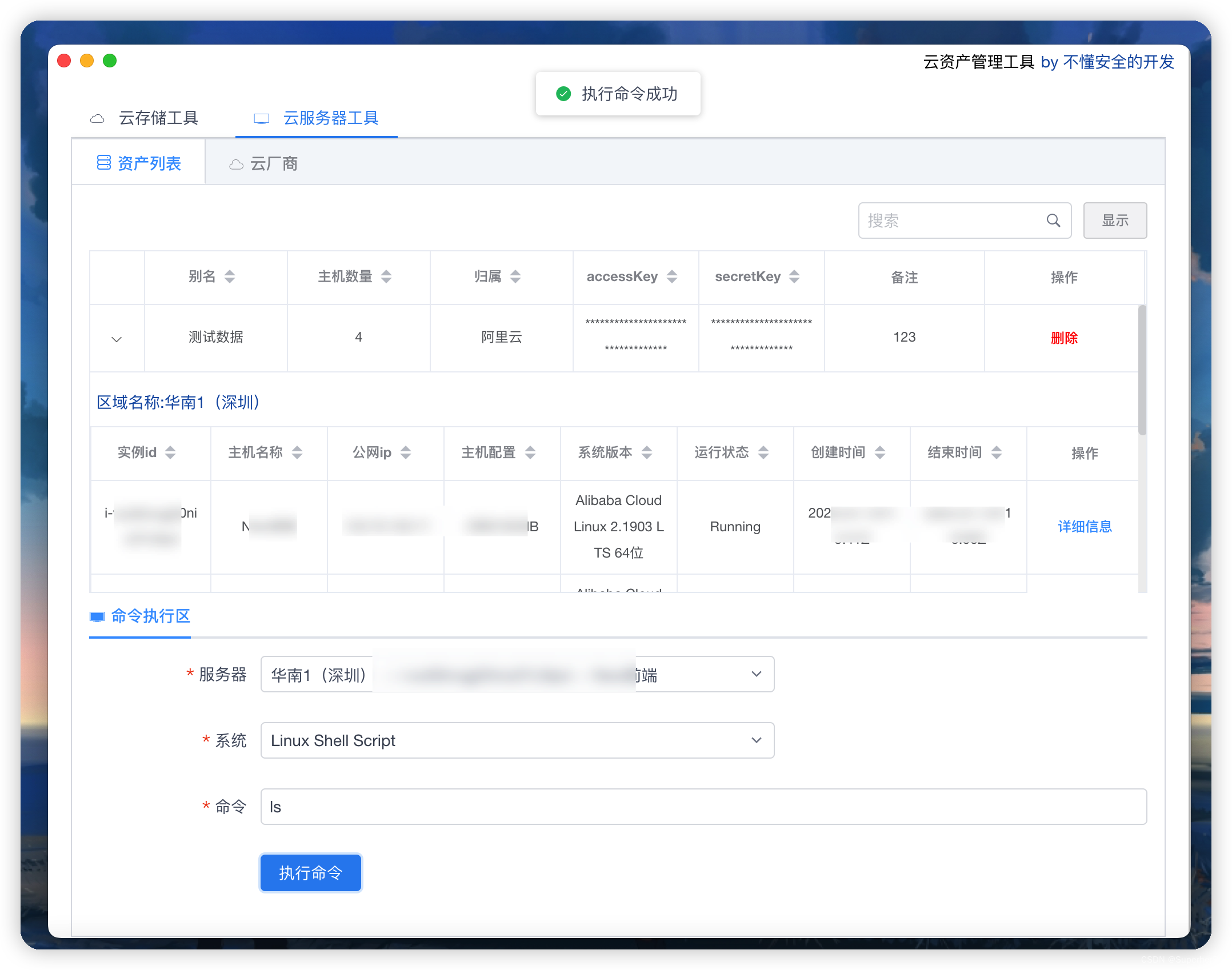Click the sort icon on 运行状态 header
This screenshot has width=1232, height=970.
pyautogui.click(x=764, y=452)
